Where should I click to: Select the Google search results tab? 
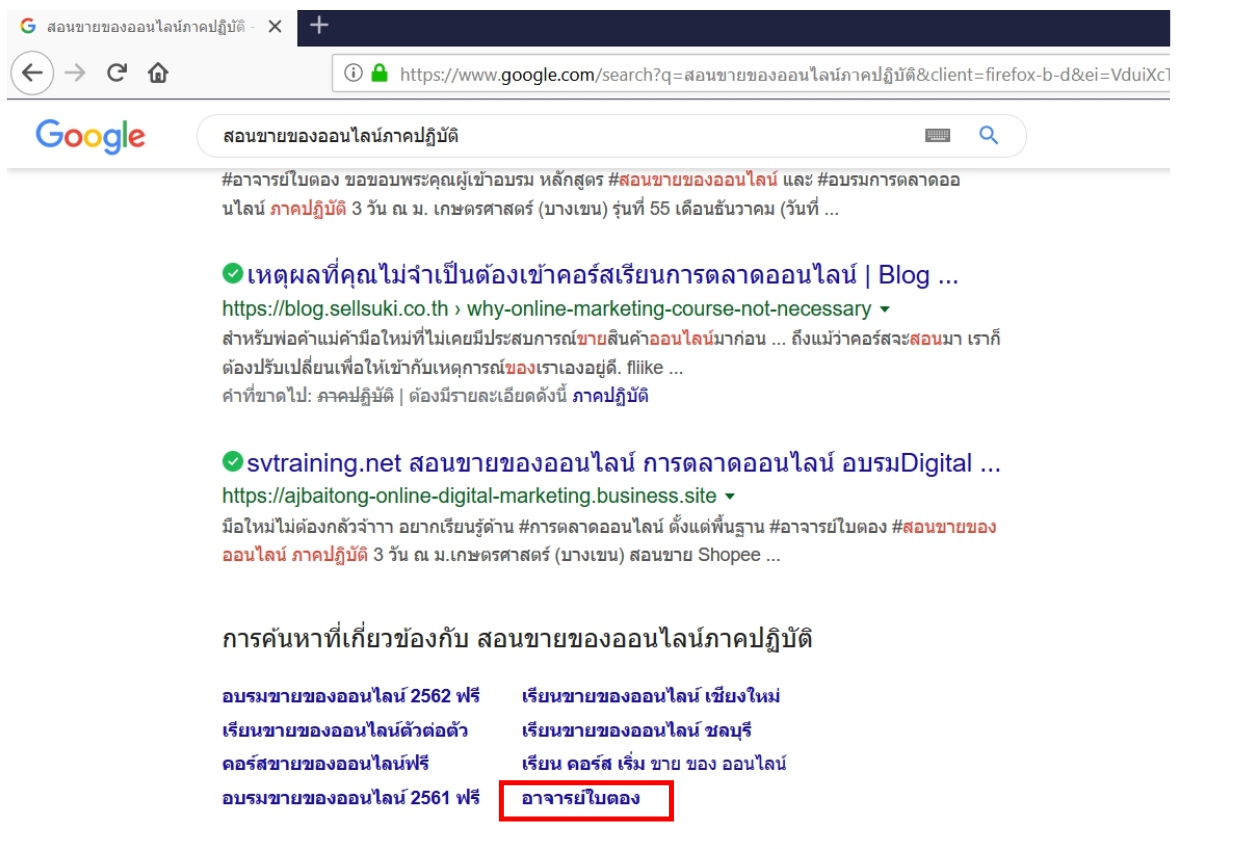[150, 27]
